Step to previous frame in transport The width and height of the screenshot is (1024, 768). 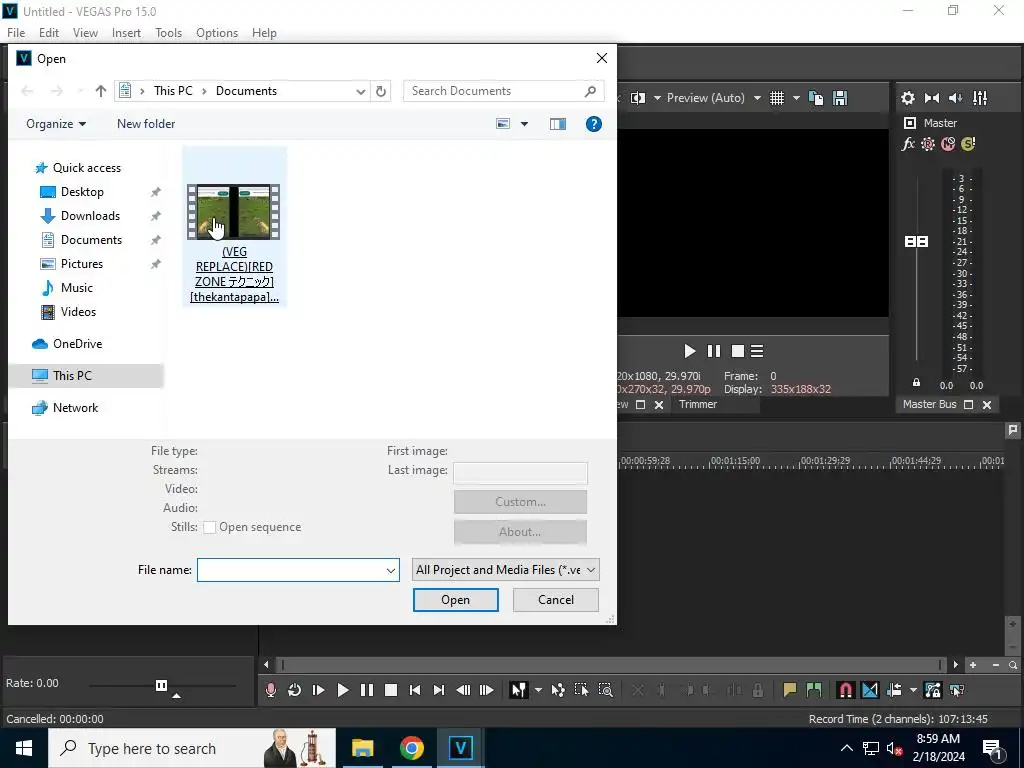coord(463,690)
